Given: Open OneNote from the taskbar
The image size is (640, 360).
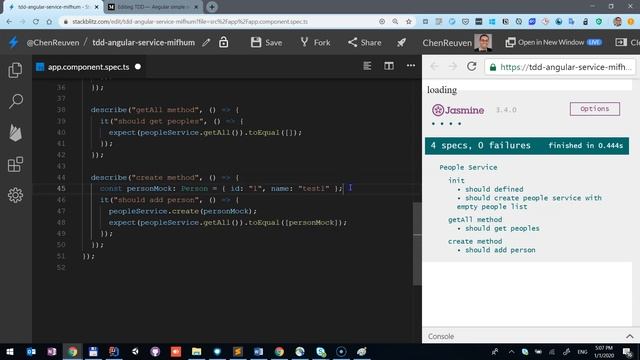Looking at the screenshot, I should [52, 351].
